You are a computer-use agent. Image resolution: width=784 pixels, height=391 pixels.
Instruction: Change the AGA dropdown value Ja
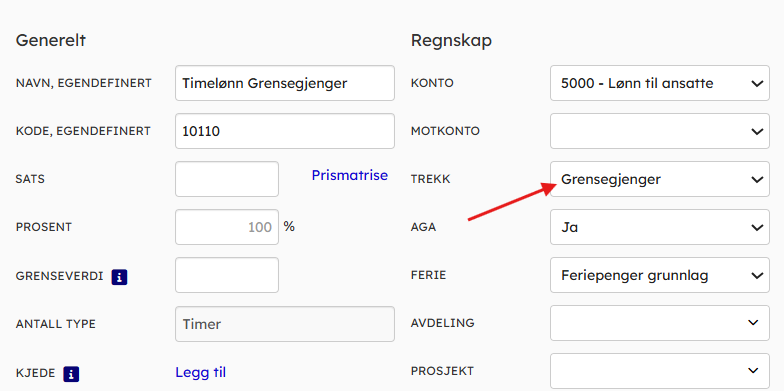click(660, 227)
